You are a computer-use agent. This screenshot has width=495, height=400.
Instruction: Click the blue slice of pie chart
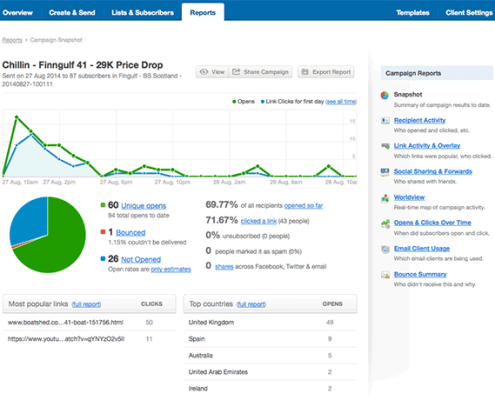(x=30, y=220)
